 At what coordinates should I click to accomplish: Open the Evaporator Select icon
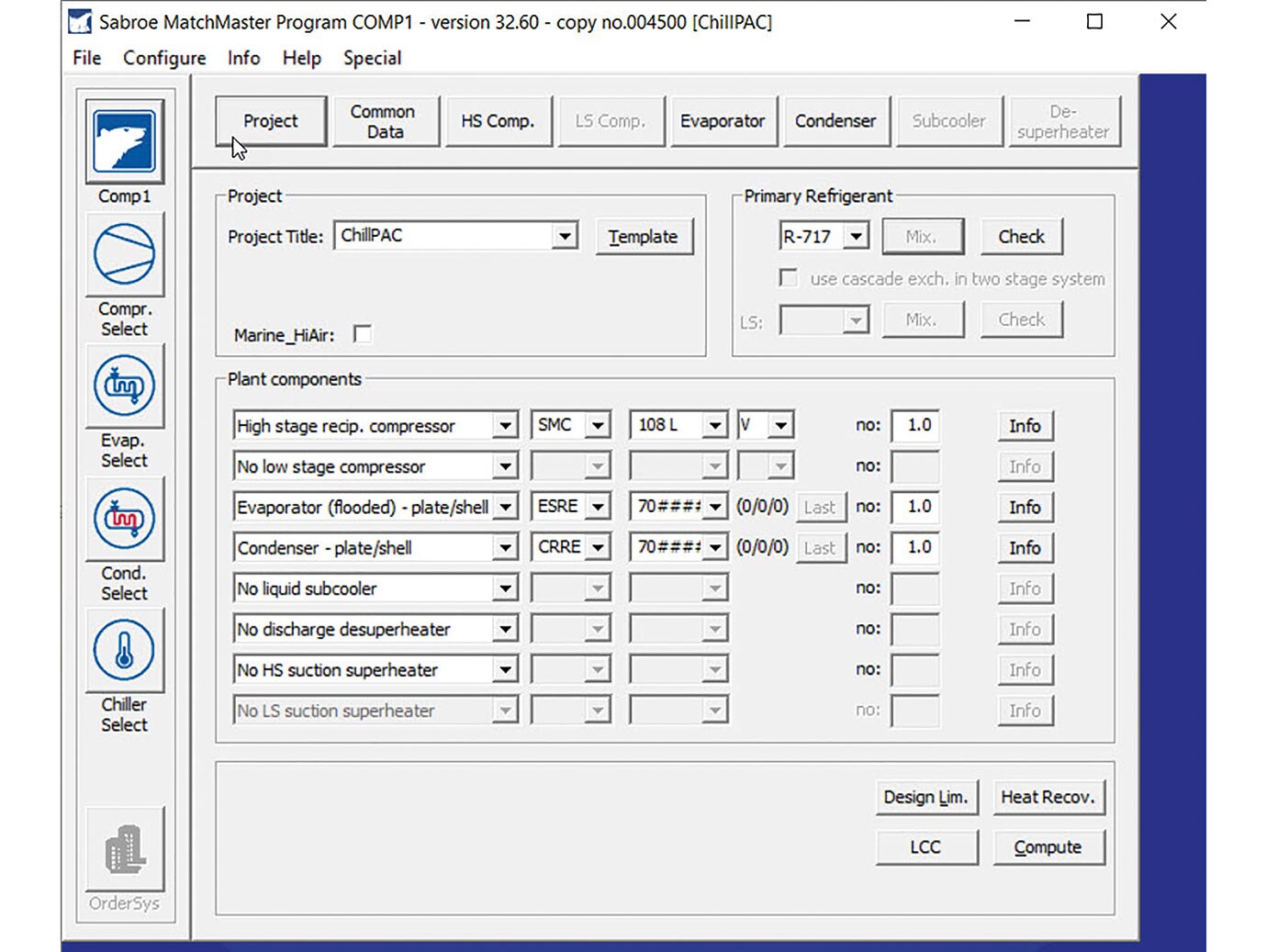click(x=124, y=386)
